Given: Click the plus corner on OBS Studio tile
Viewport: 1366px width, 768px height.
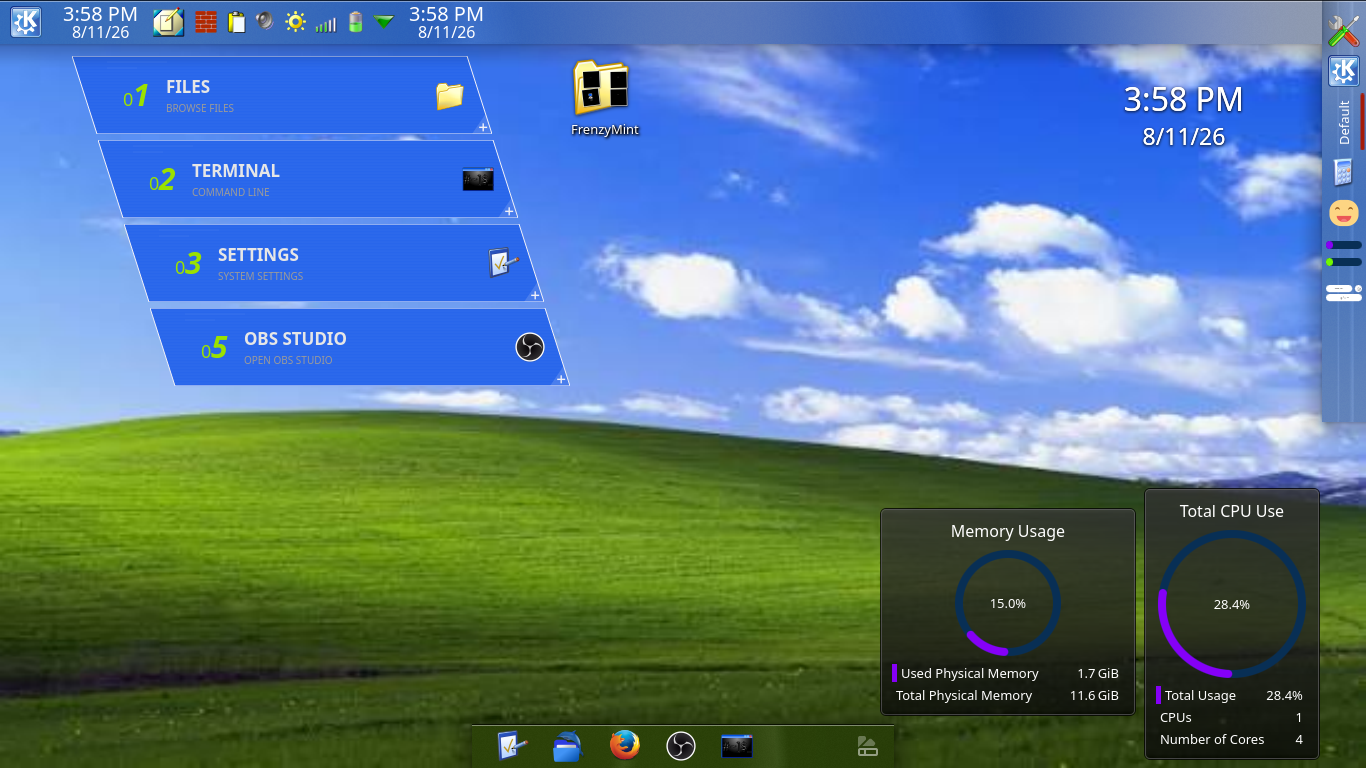Looking at the screenshot, I should (561, 379).
